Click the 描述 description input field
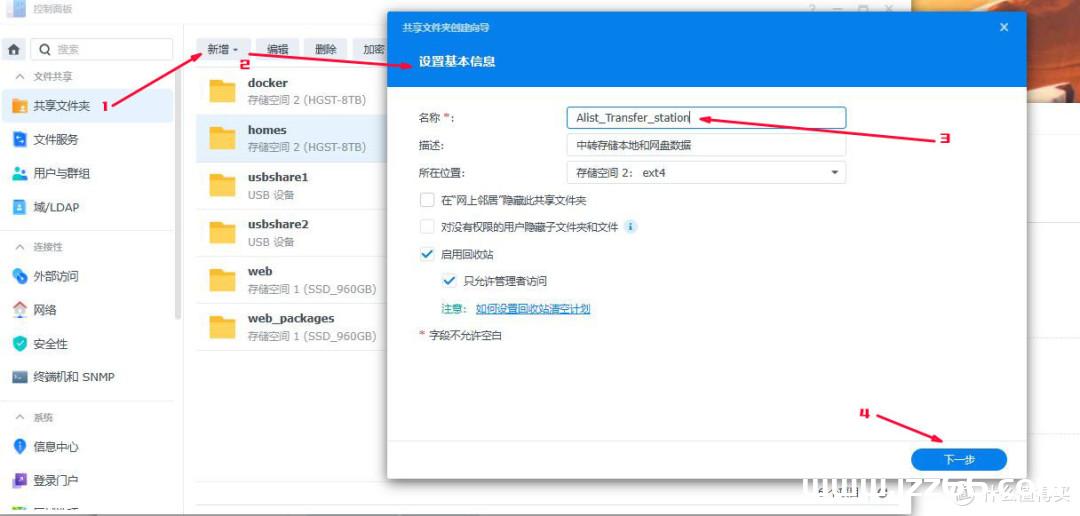This screenshot has height=516, width=1080. (706, 145)
